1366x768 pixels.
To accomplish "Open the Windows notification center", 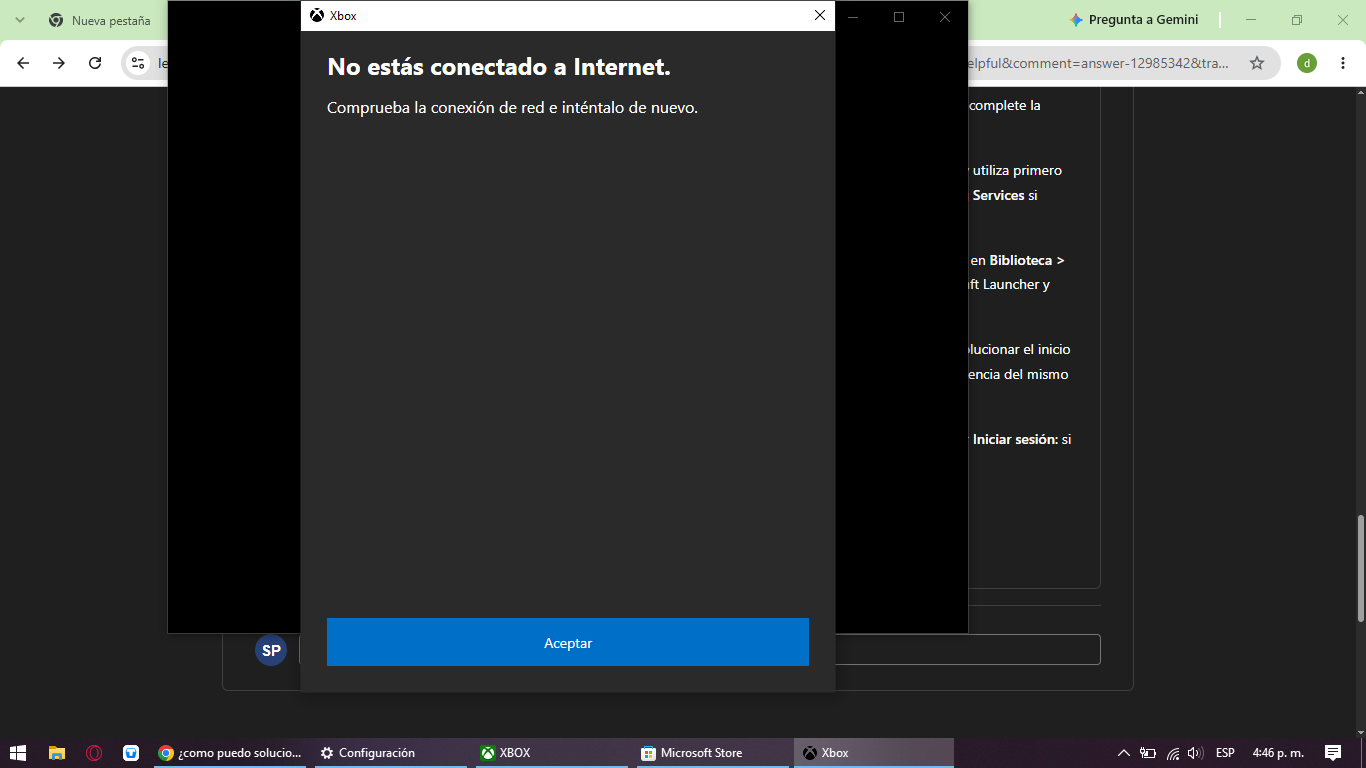I will (1333, 753).
